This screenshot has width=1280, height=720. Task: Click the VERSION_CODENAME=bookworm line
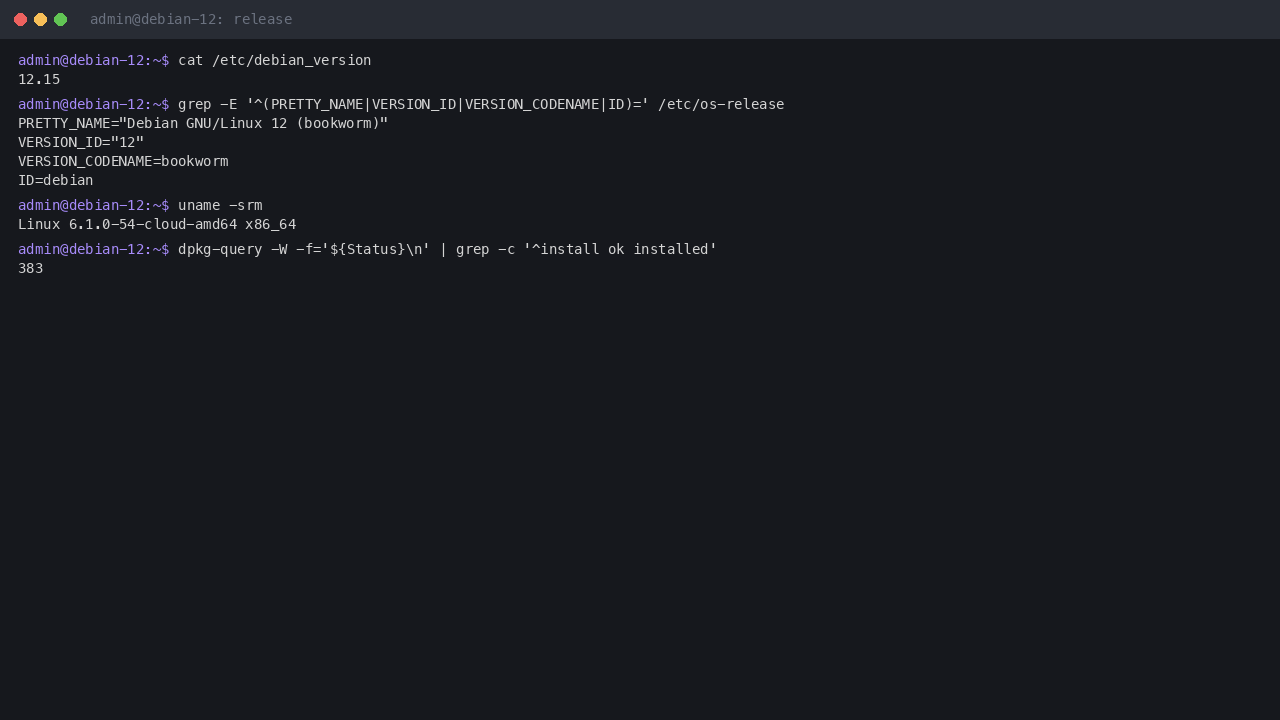[x=123, y=161]
